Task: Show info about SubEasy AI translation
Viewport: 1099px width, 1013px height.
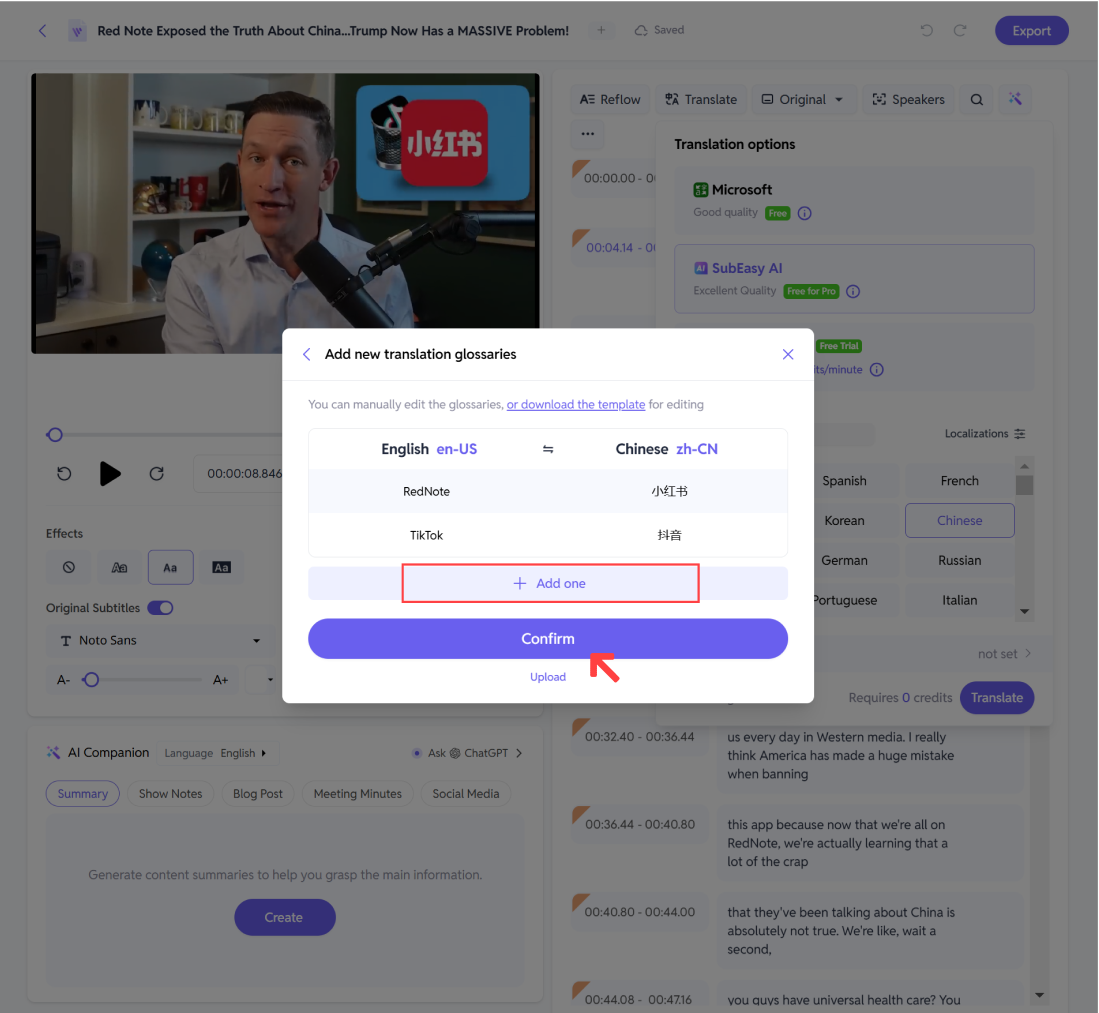Action: [853, 292]
